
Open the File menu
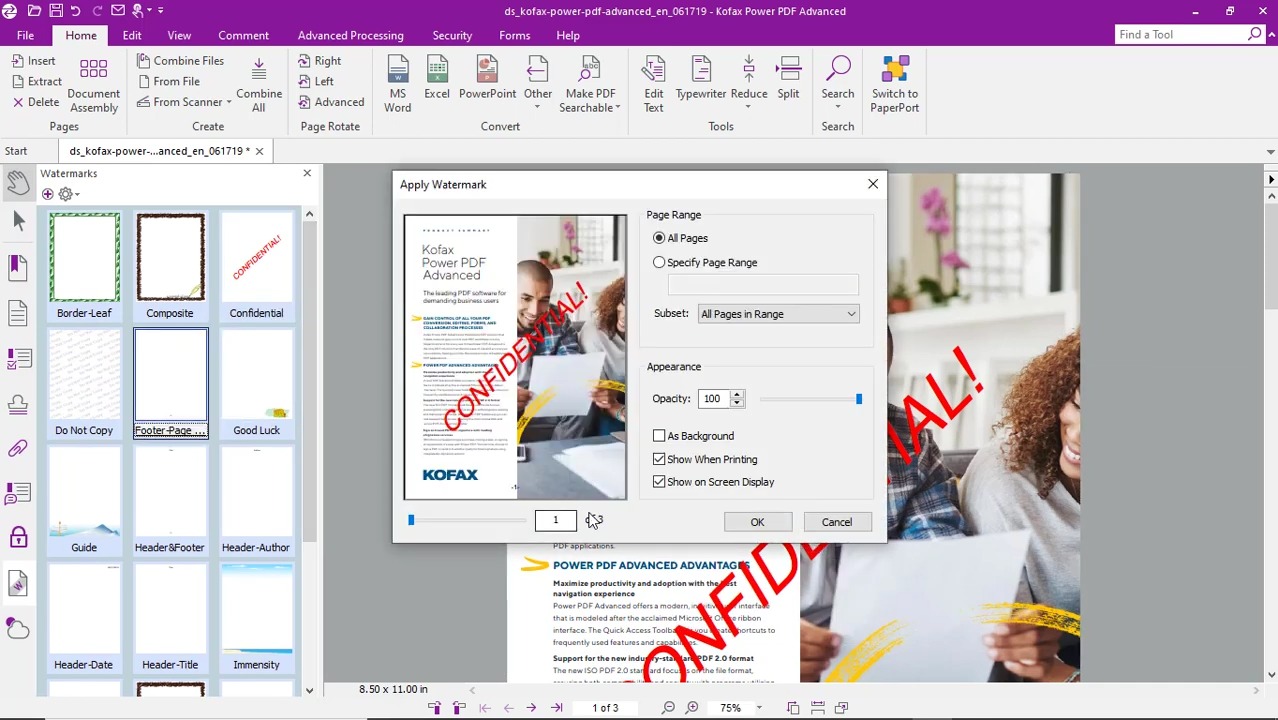(25, 35)
